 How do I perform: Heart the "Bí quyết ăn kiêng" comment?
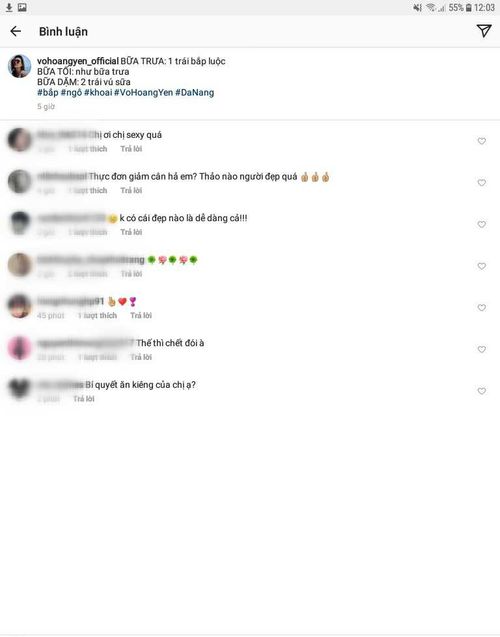[482, 391]
